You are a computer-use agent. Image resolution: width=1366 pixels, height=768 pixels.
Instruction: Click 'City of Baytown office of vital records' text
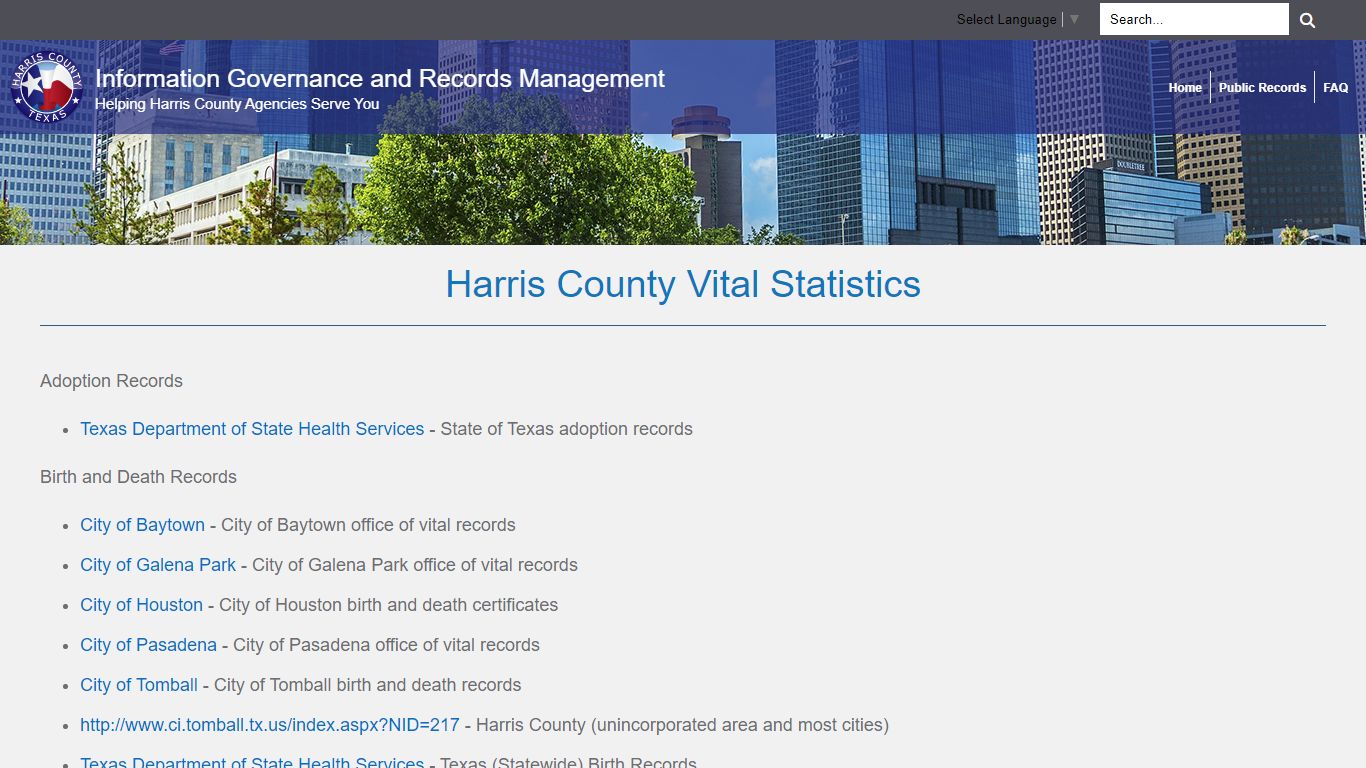368,525
